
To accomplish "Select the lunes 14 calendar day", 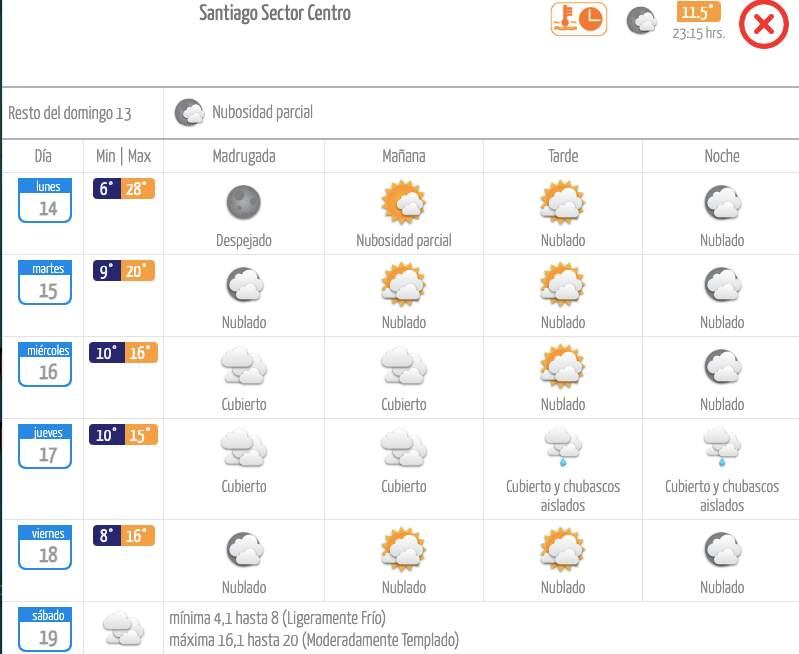I will 47,200.
